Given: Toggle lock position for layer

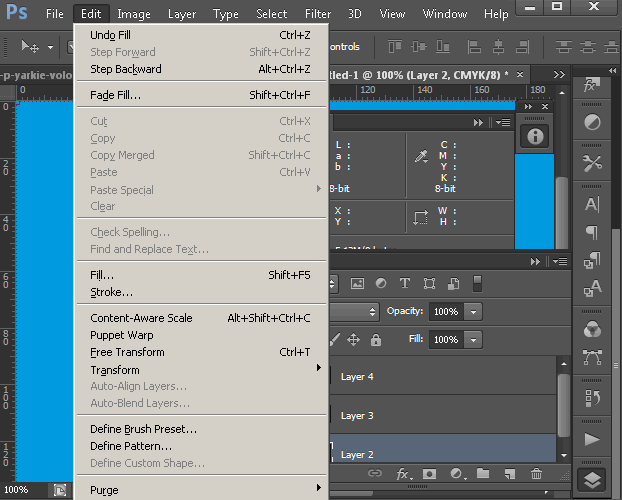Looking at the screenshot, I should click(353, 340).
